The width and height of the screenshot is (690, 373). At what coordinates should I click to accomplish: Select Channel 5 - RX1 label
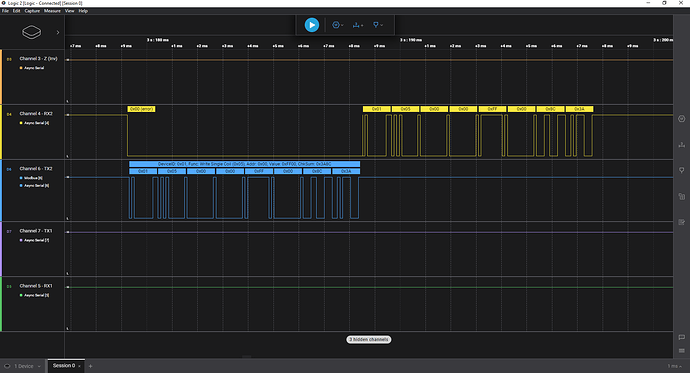click(36, 285)
